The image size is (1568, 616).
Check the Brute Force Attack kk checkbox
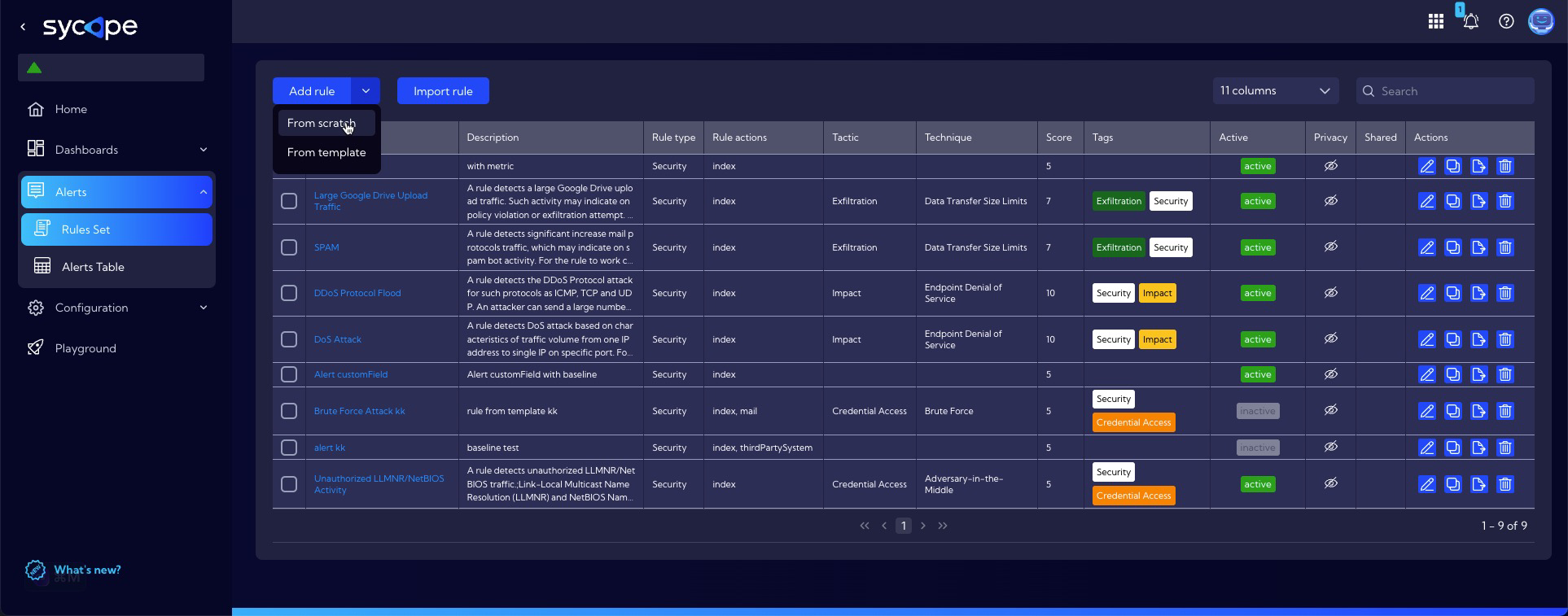point(289,411)
